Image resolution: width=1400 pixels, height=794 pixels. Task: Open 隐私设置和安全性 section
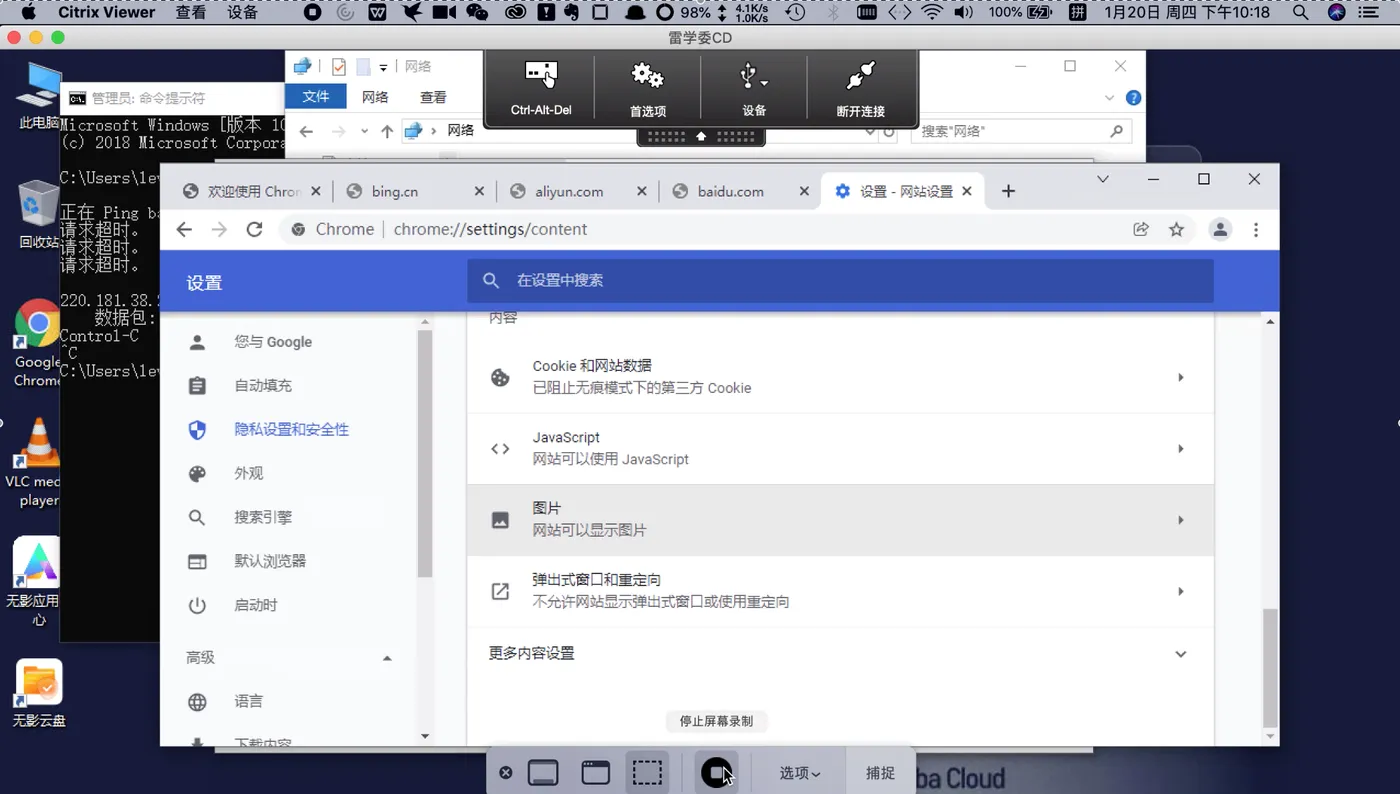pyautogui.click(x=290, y=430)
